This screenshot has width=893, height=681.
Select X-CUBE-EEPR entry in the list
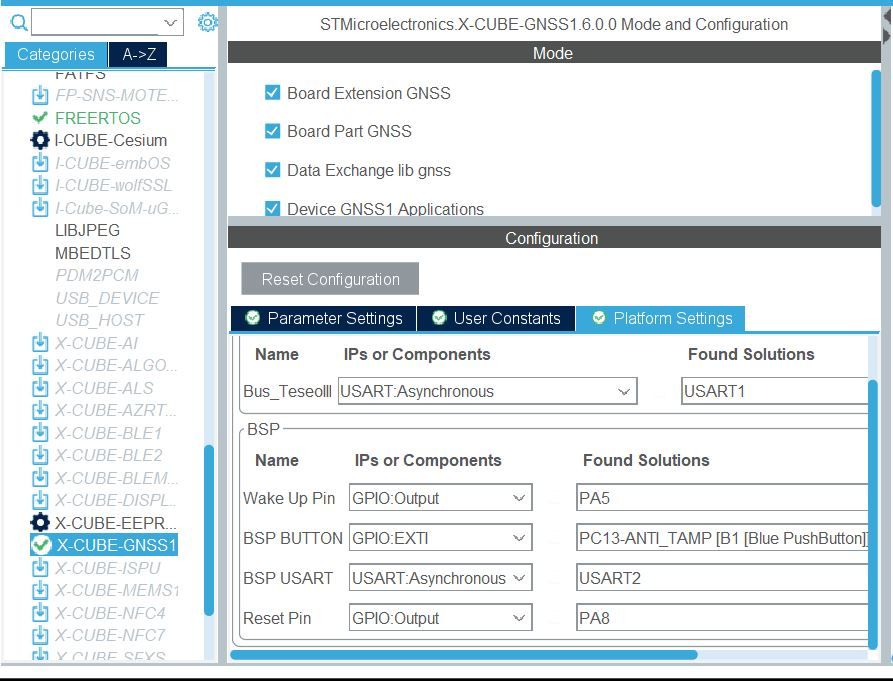116,523
